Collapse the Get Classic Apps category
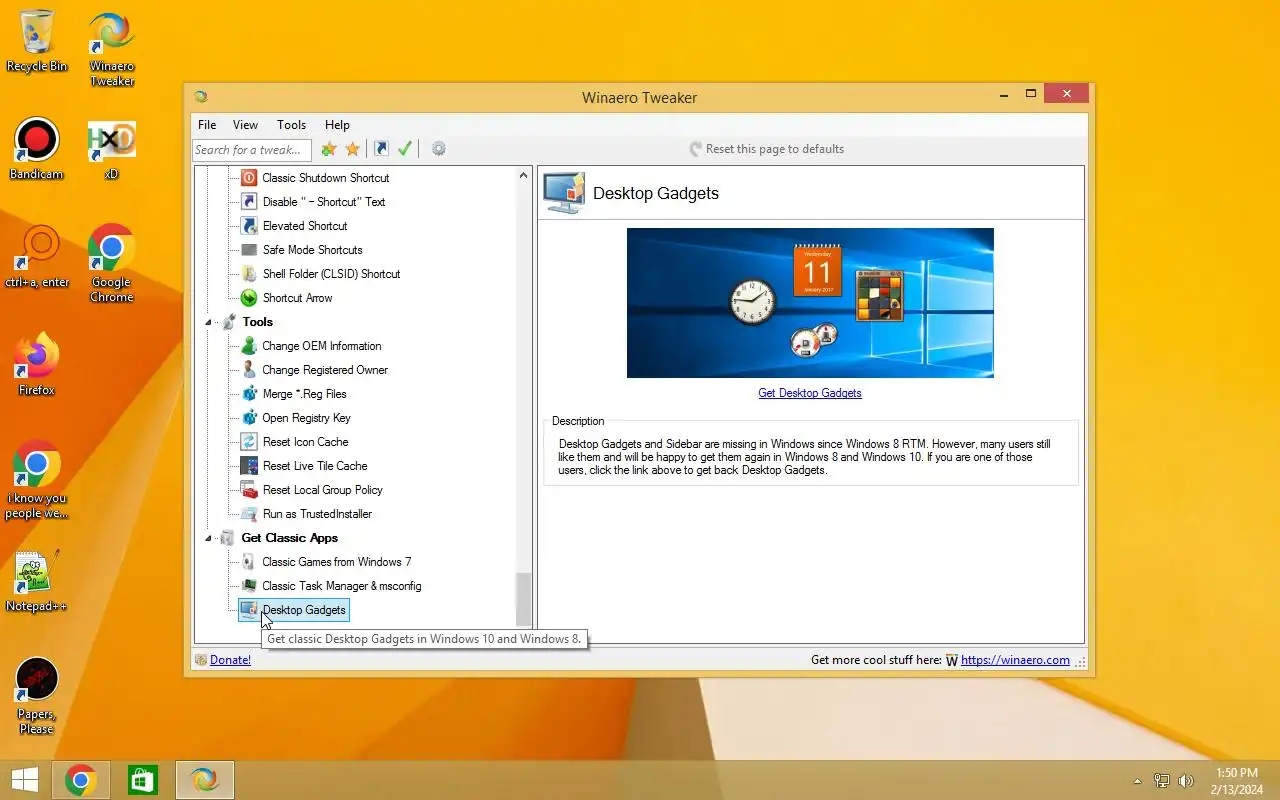 tap(209, 538)
